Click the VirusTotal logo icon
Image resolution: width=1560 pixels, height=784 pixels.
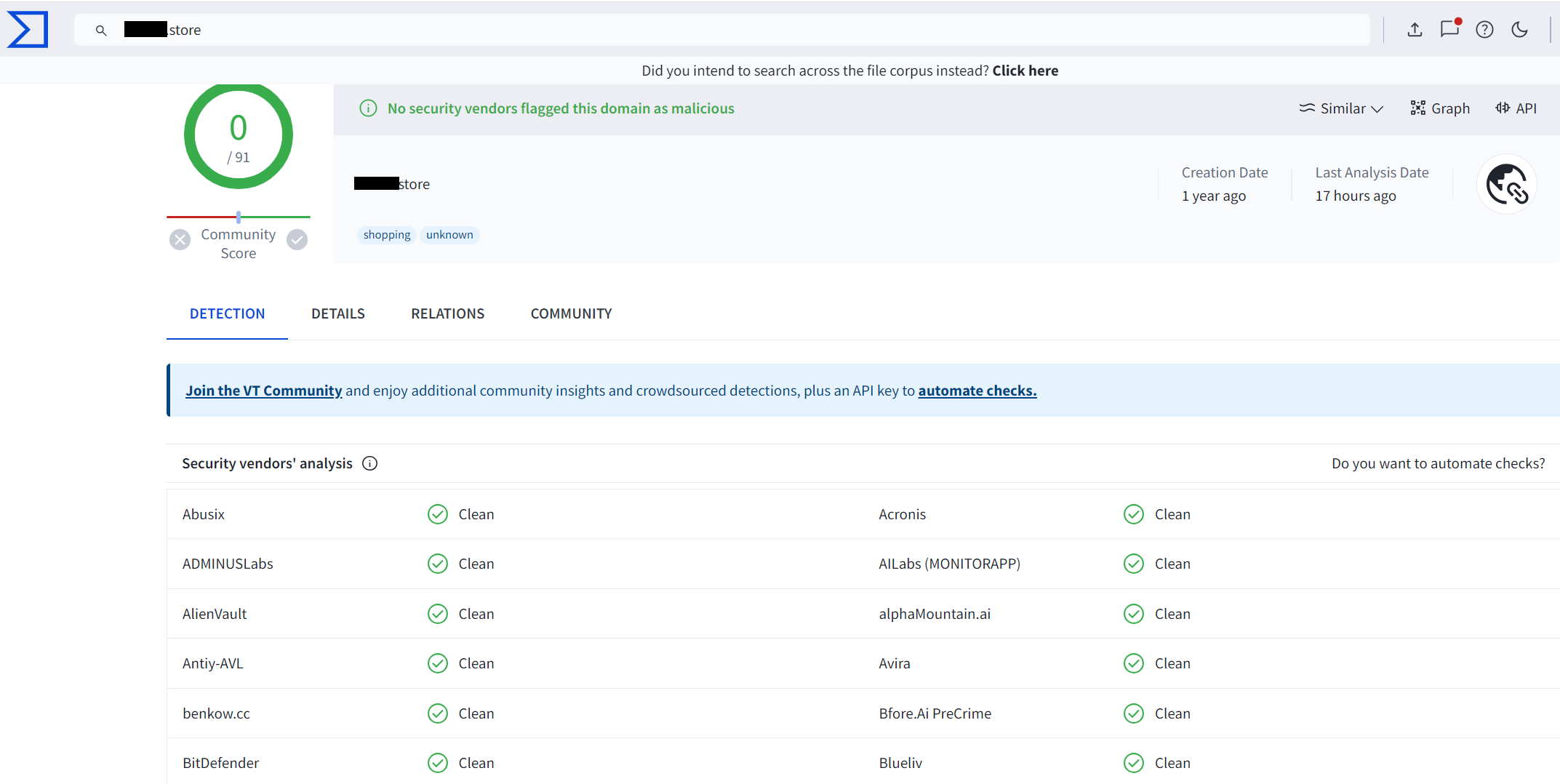pyautogui.click(x=28, y=30)
